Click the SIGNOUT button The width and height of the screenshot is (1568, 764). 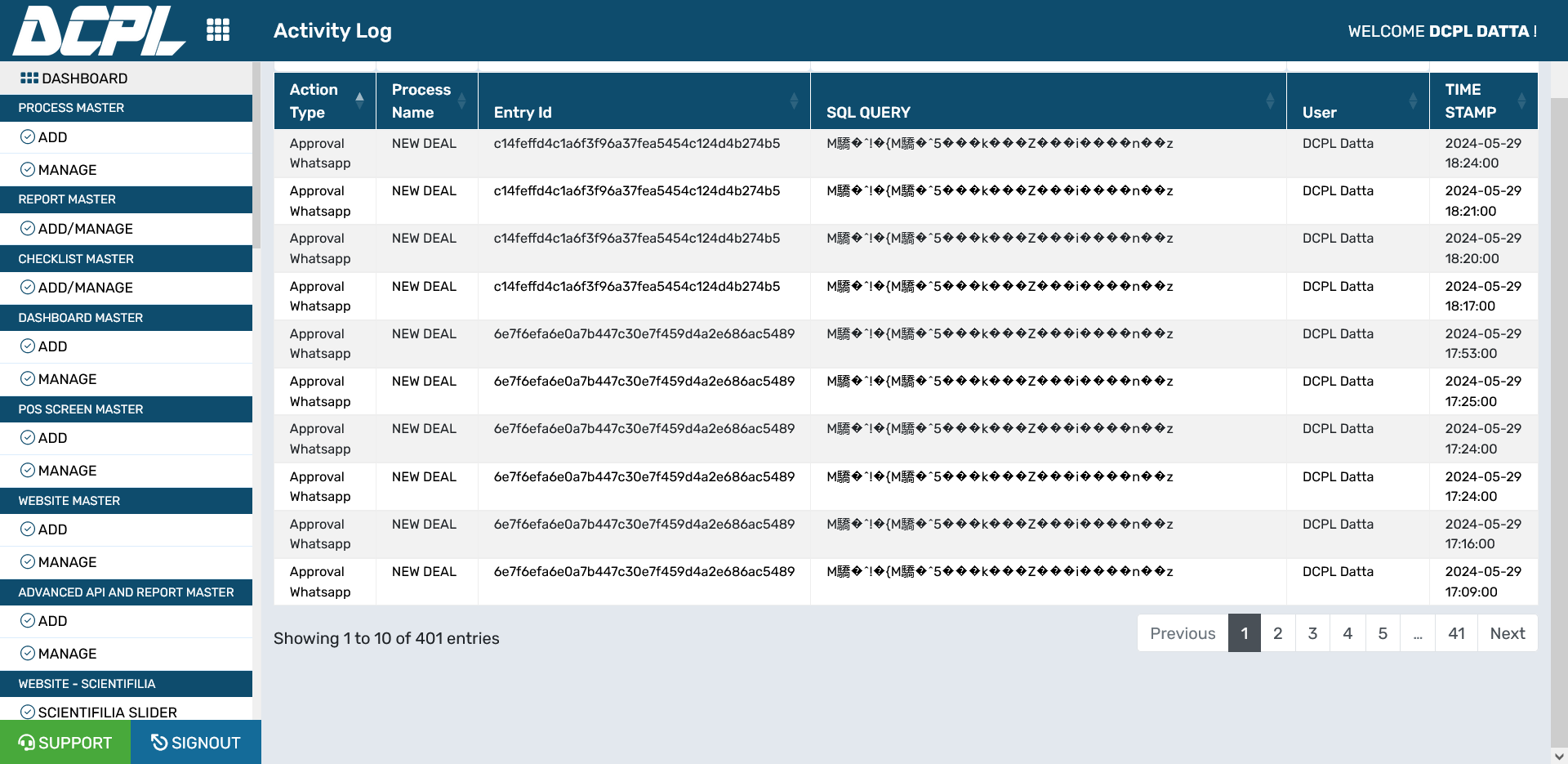click(196, 742)
